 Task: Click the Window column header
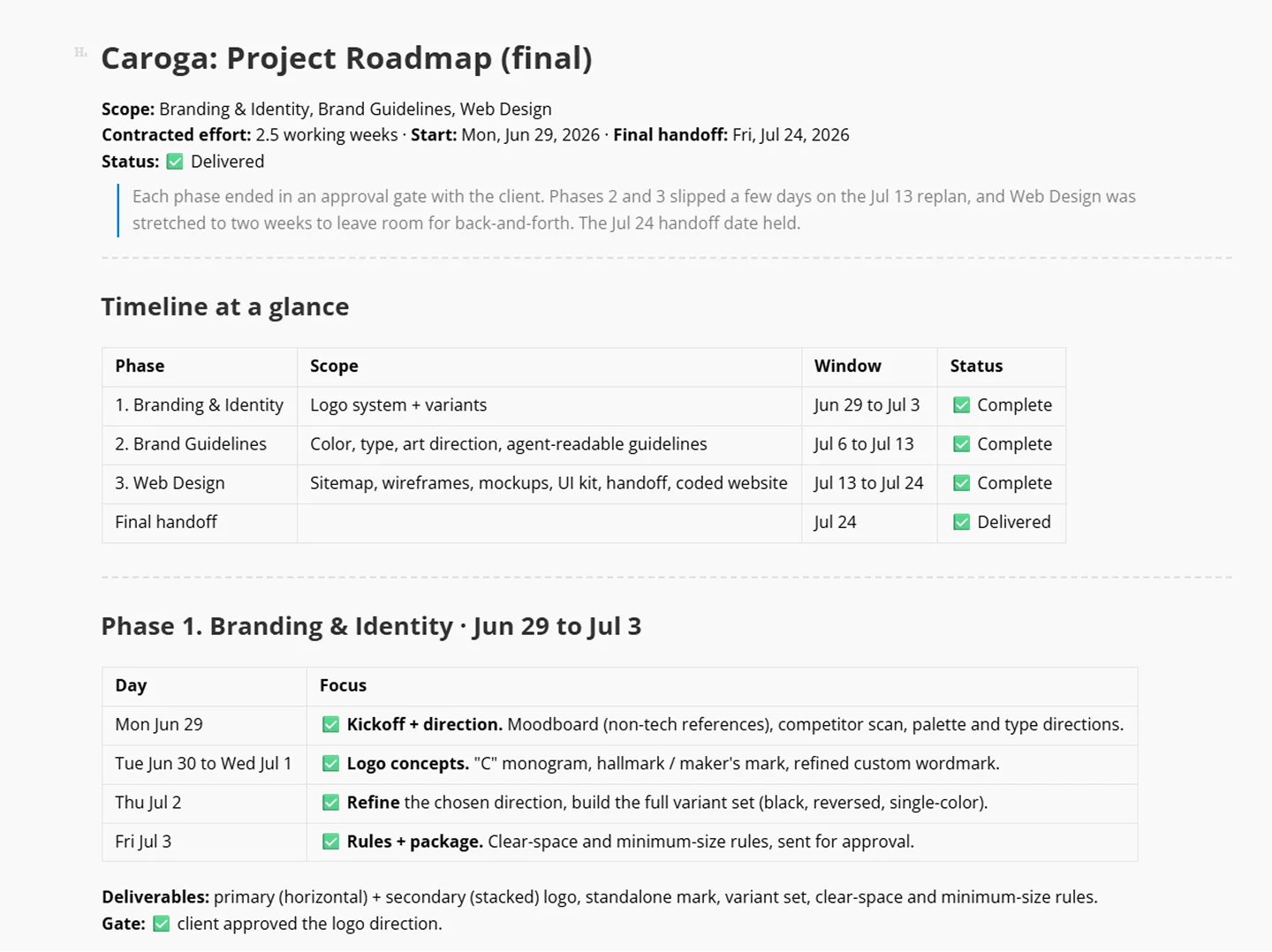click(869, 366)
